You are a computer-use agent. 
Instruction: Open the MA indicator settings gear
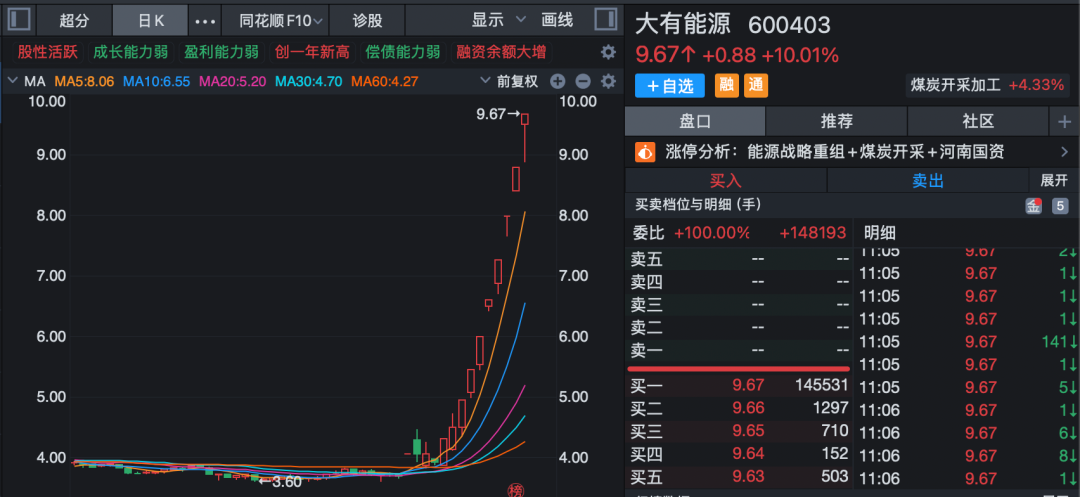point(608,81)
